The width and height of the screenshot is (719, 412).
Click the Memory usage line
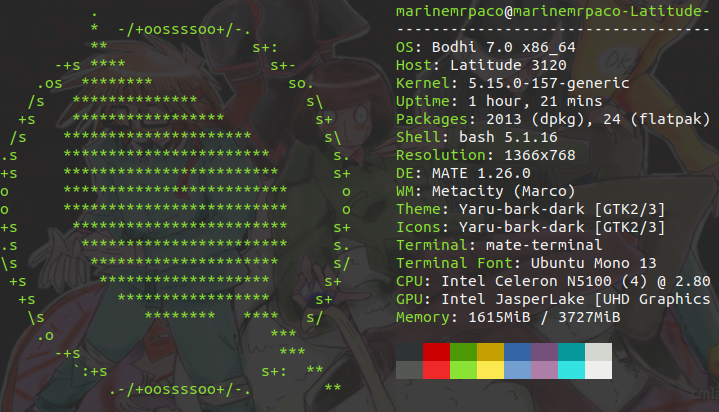pyautogui.click(x=508, y=317)
